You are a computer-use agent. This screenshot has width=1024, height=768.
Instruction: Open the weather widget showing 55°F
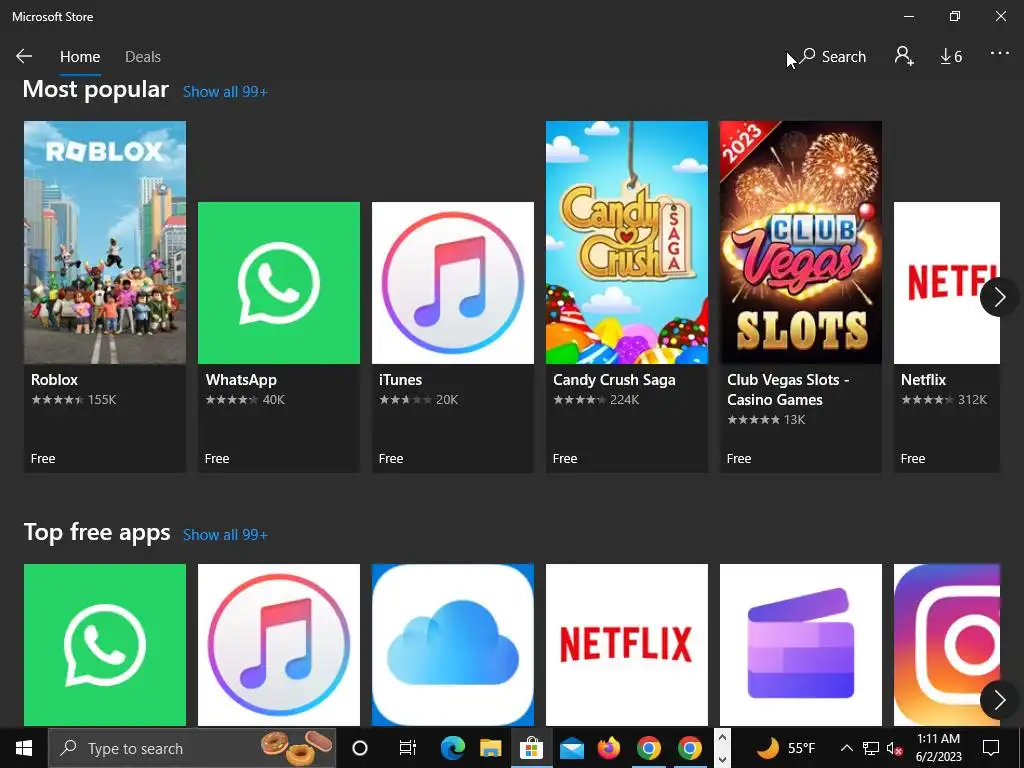click(786, 748)
